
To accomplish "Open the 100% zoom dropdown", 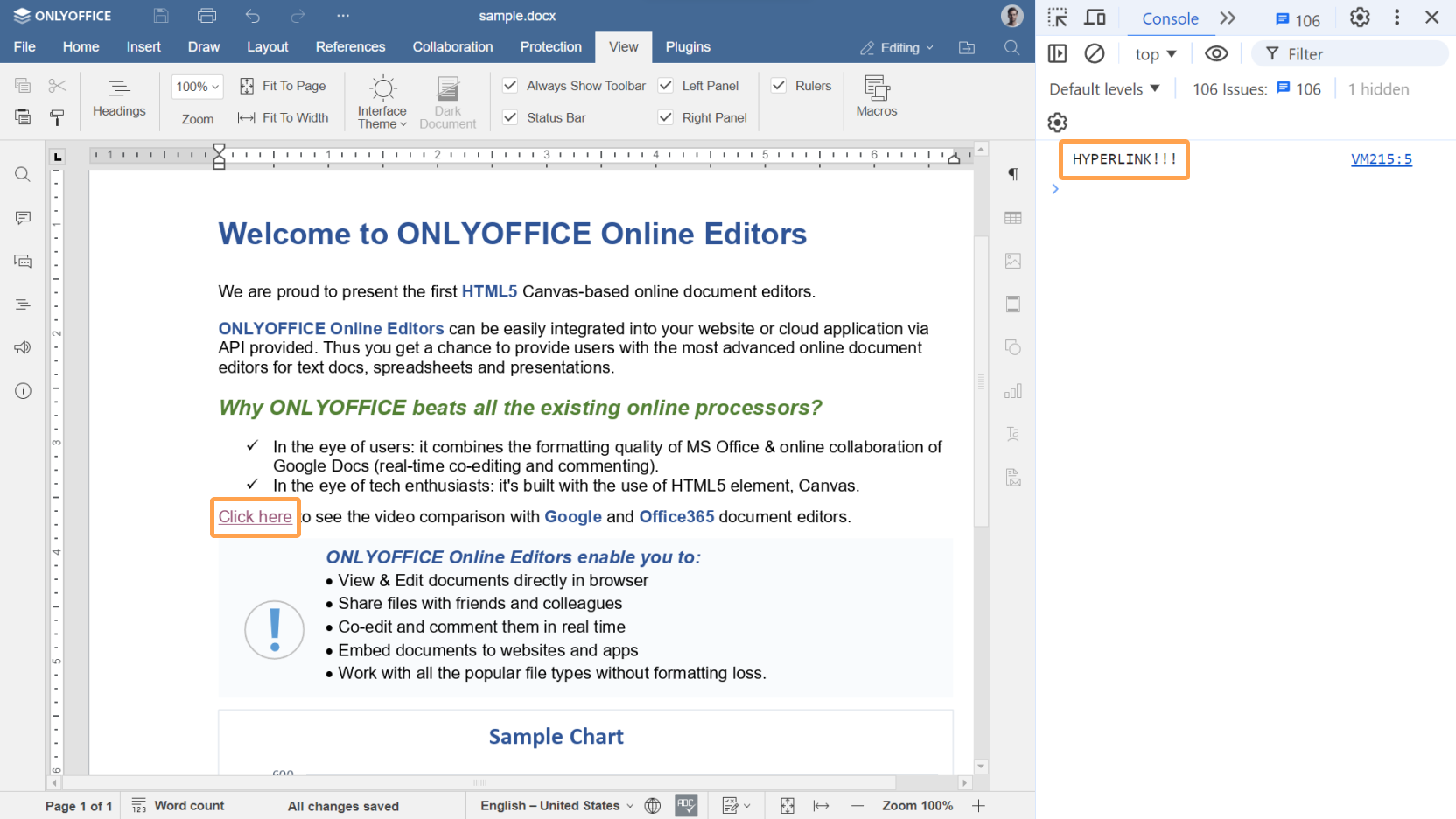I will coord(198,86).
